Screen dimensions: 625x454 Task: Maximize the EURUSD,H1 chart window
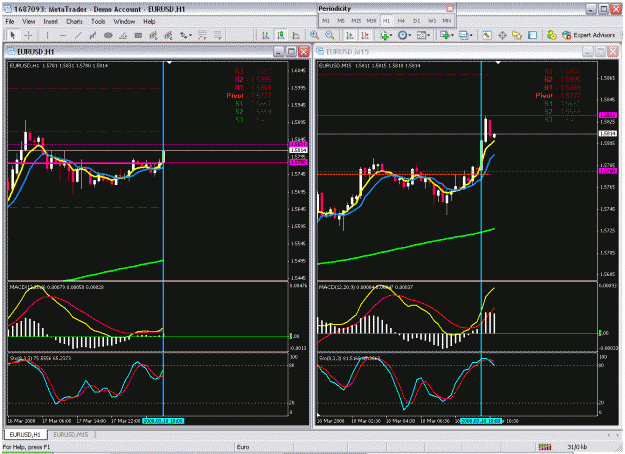(x=291, y=51)
